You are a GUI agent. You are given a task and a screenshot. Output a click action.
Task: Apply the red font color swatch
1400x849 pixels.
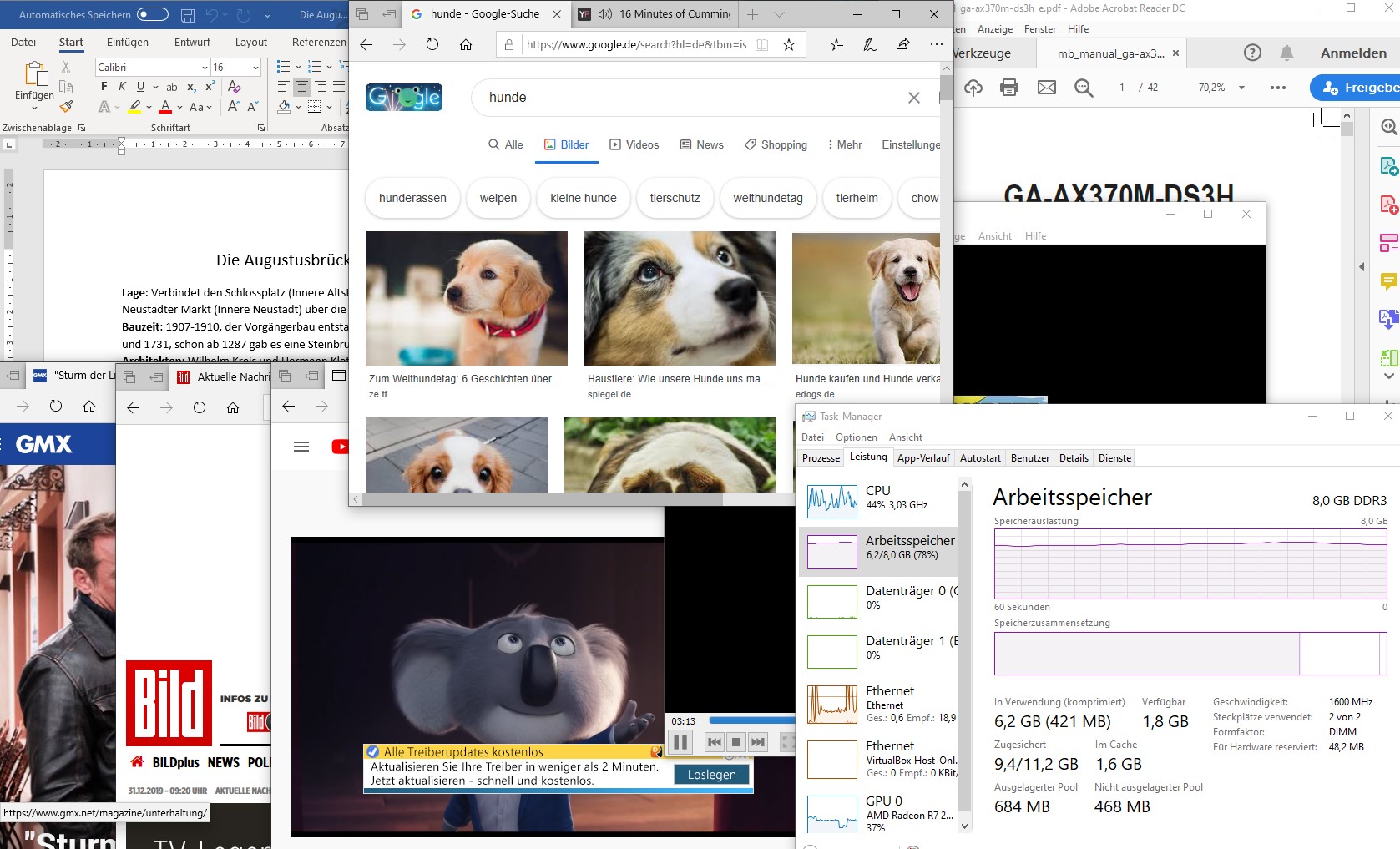coord(165,107)
